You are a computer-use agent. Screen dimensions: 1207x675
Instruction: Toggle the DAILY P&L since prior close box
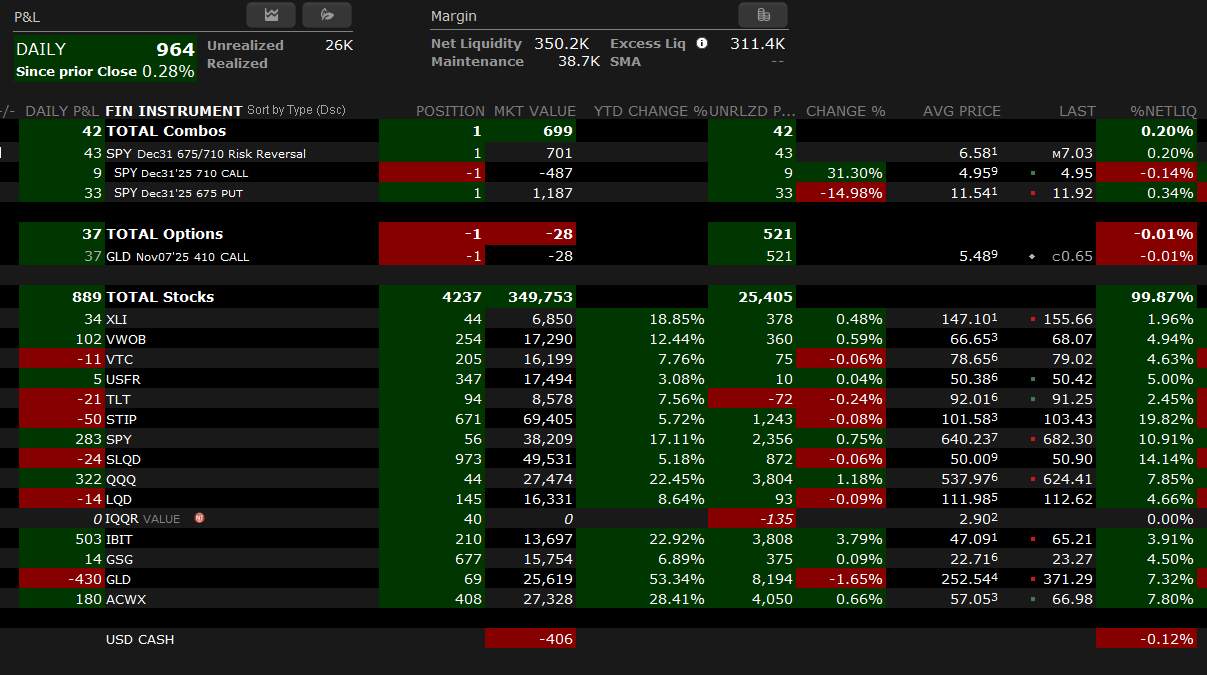point(105,60)
